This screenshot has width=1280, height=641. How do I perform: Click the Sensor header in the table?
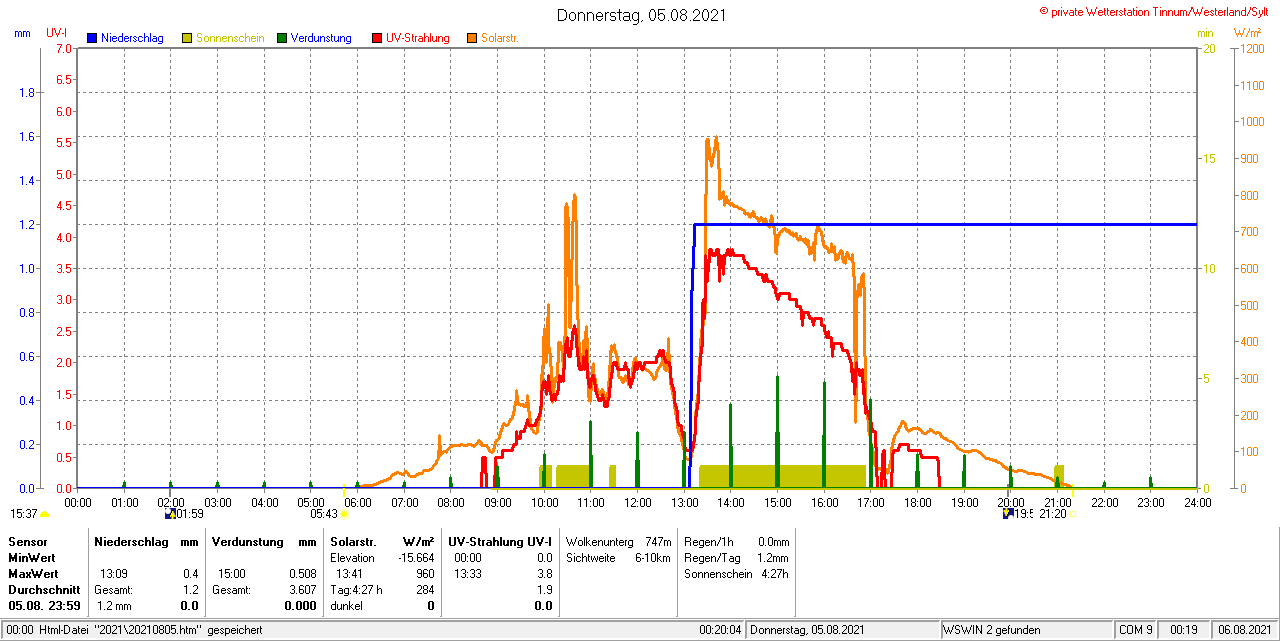click(27, 541)
